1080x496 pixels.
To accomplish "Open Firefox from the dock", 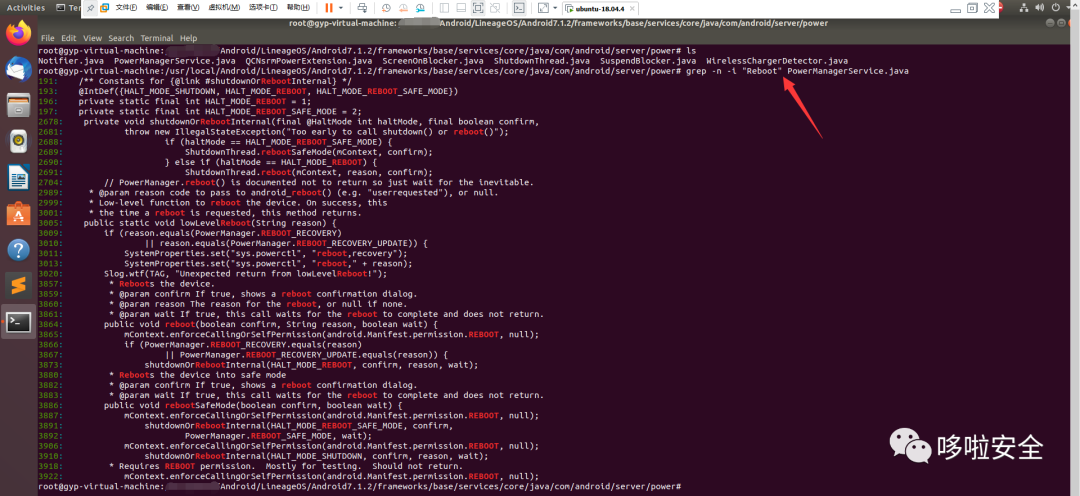I will click(19, 32).
